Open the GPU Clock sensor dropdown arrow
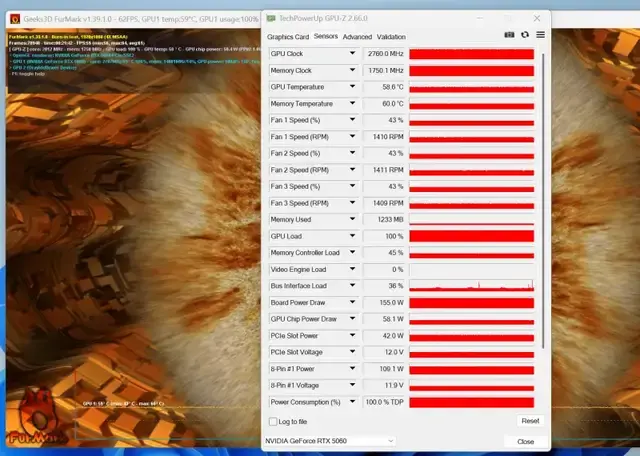The height and width of the screenshot is (456, 640). pos(352,53)
